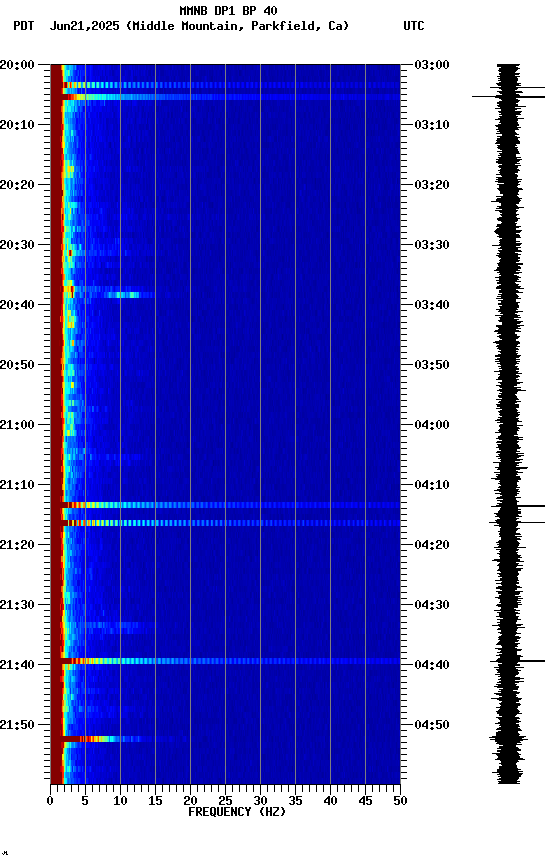Click the UTC time label 04:30
The height and width of the screenshot is (864, 552).
432,605
